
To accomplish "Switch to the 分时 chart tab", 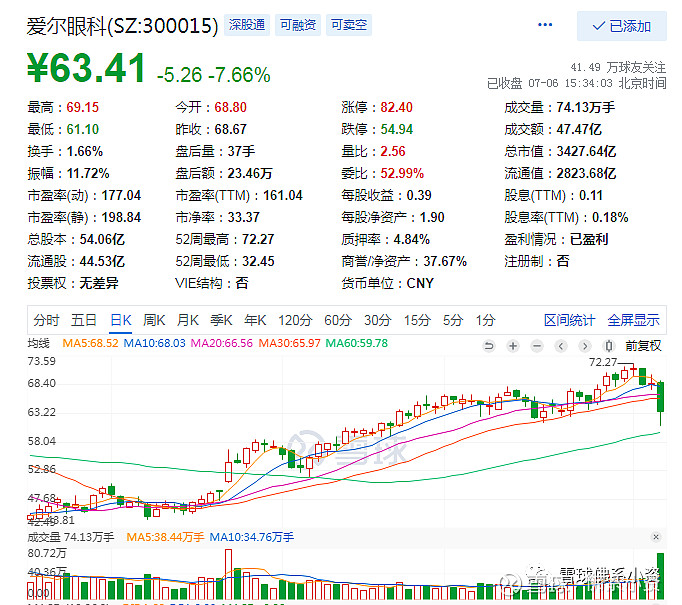I will (x=46, y=321).
